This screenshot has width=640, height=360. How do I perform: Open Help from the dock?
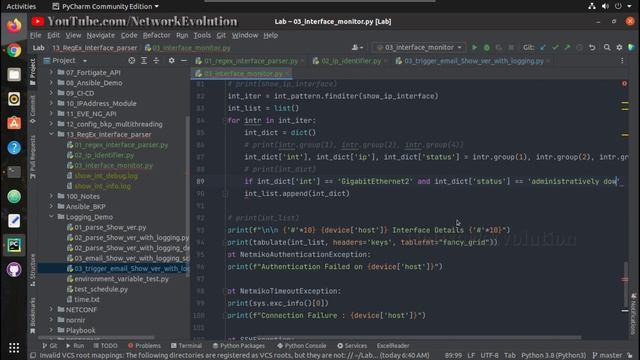(14, 148)
